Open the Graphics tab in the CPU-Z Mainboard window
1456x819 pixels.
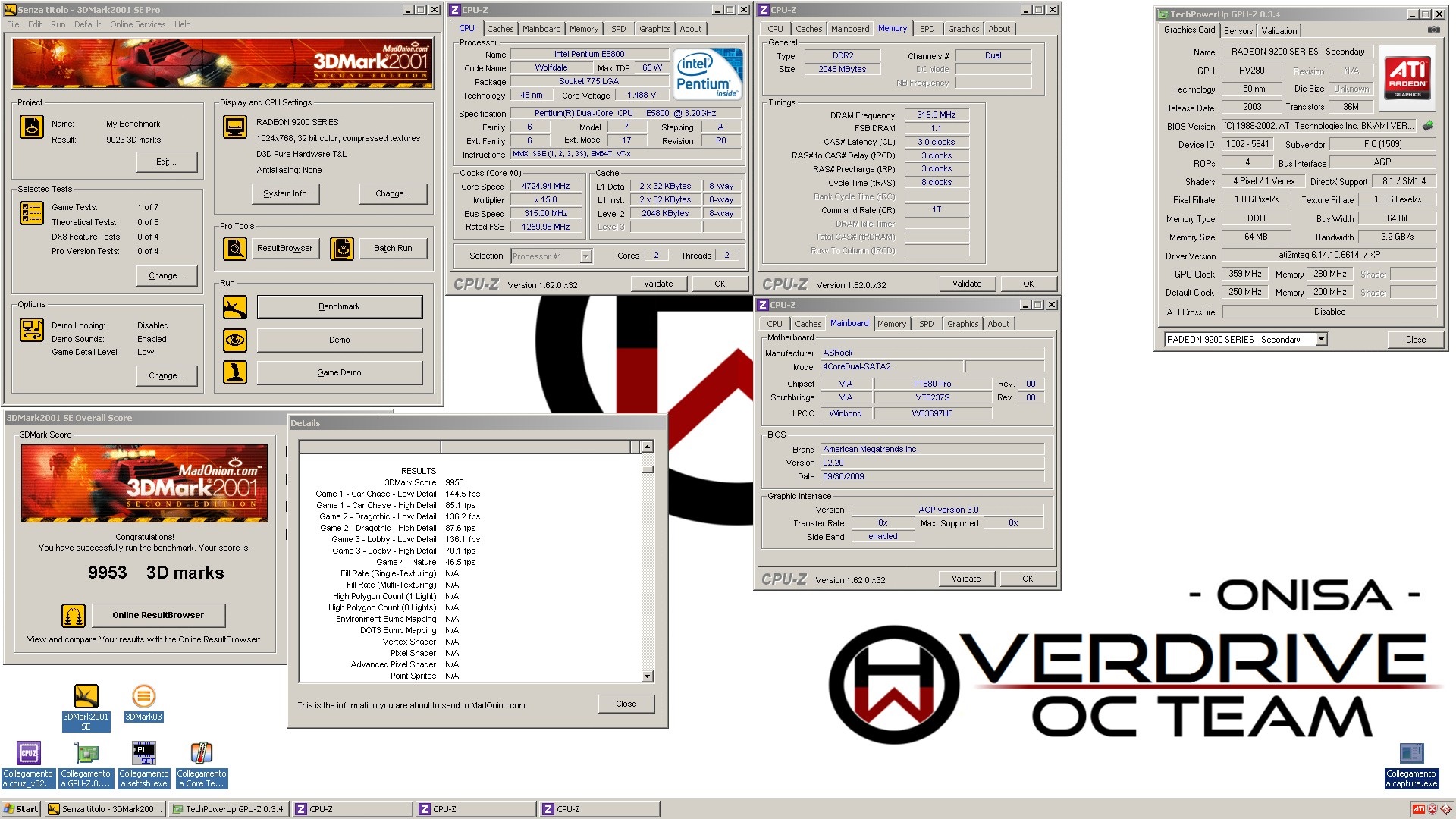[963, 324]
